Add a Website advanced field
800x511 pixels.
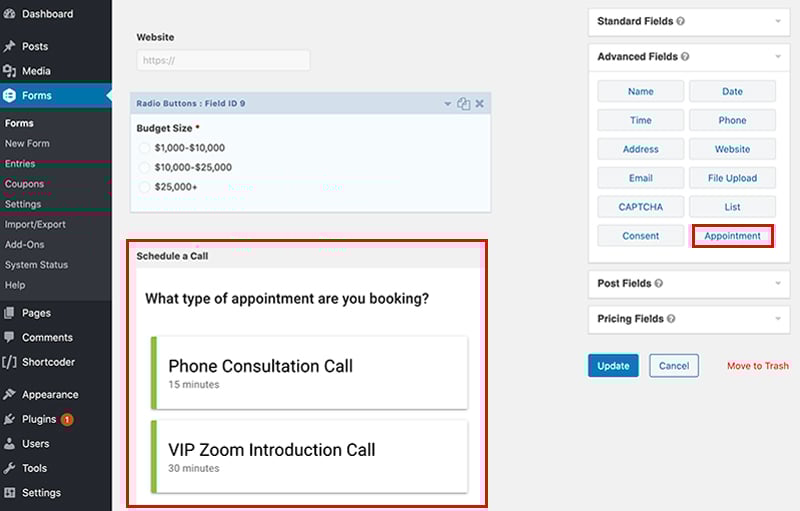point(732,149)
